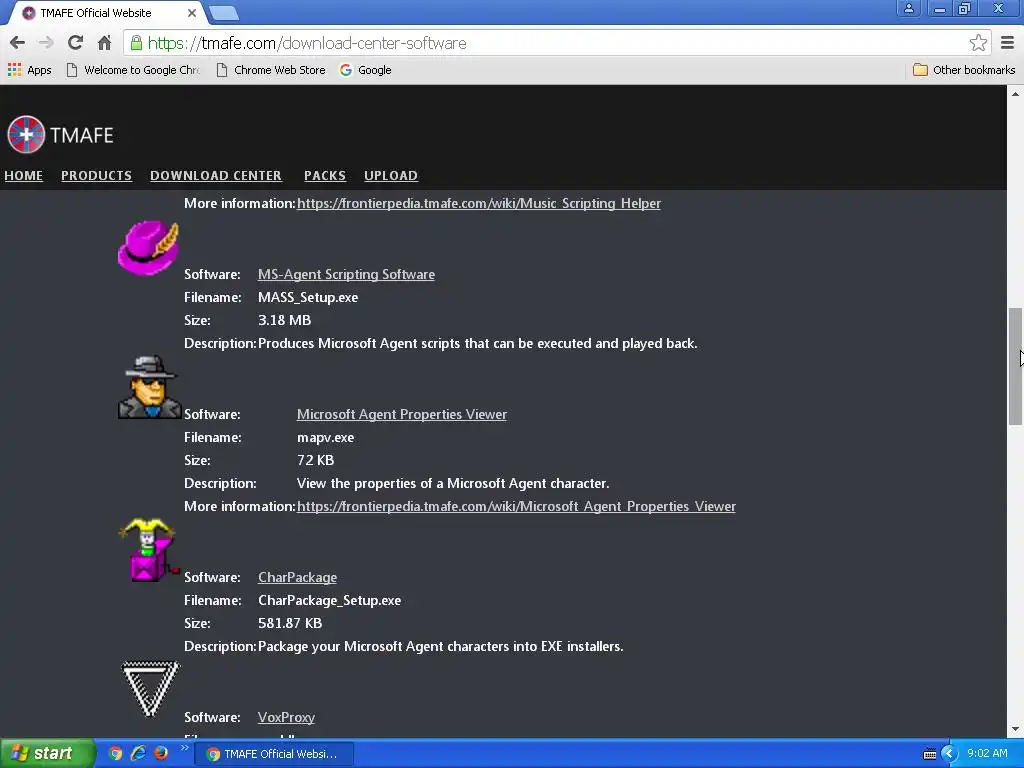Image resolution: width=1024 pixels, height=768 pixels.
Task: Click the page scrollbar thumb
Action: [1015, 366]
